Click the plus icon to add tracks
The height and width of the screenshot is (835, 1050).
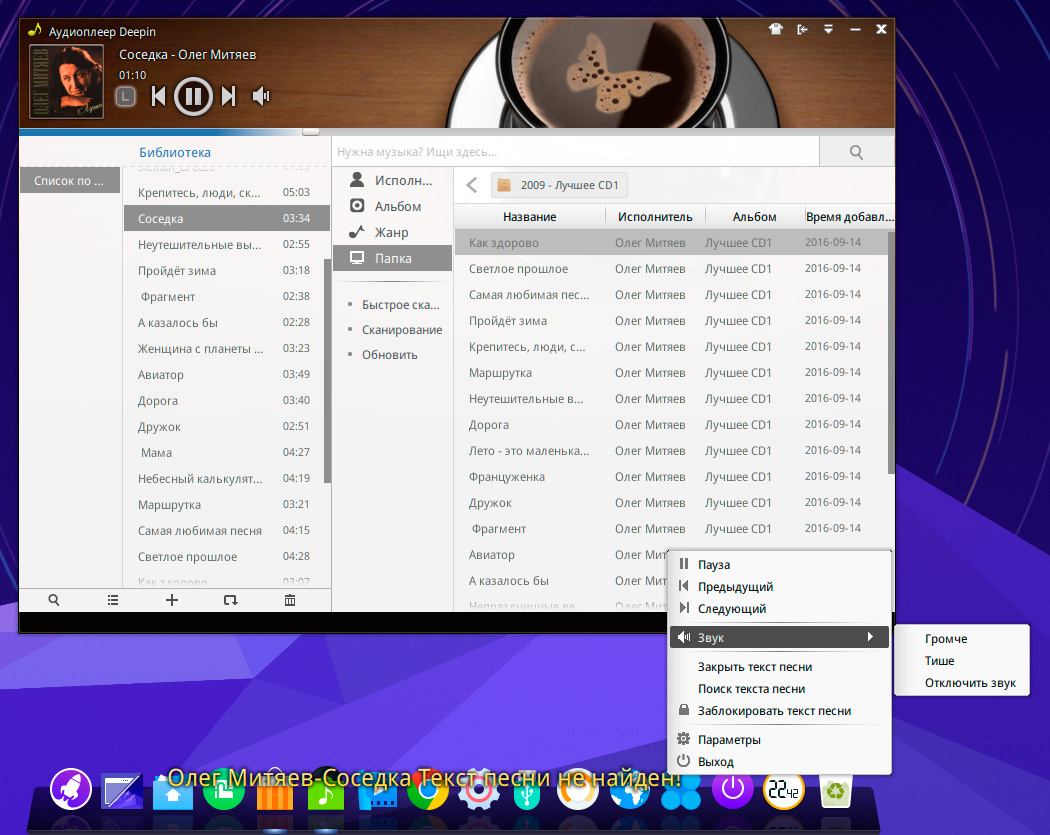click(x=172, y=600)
